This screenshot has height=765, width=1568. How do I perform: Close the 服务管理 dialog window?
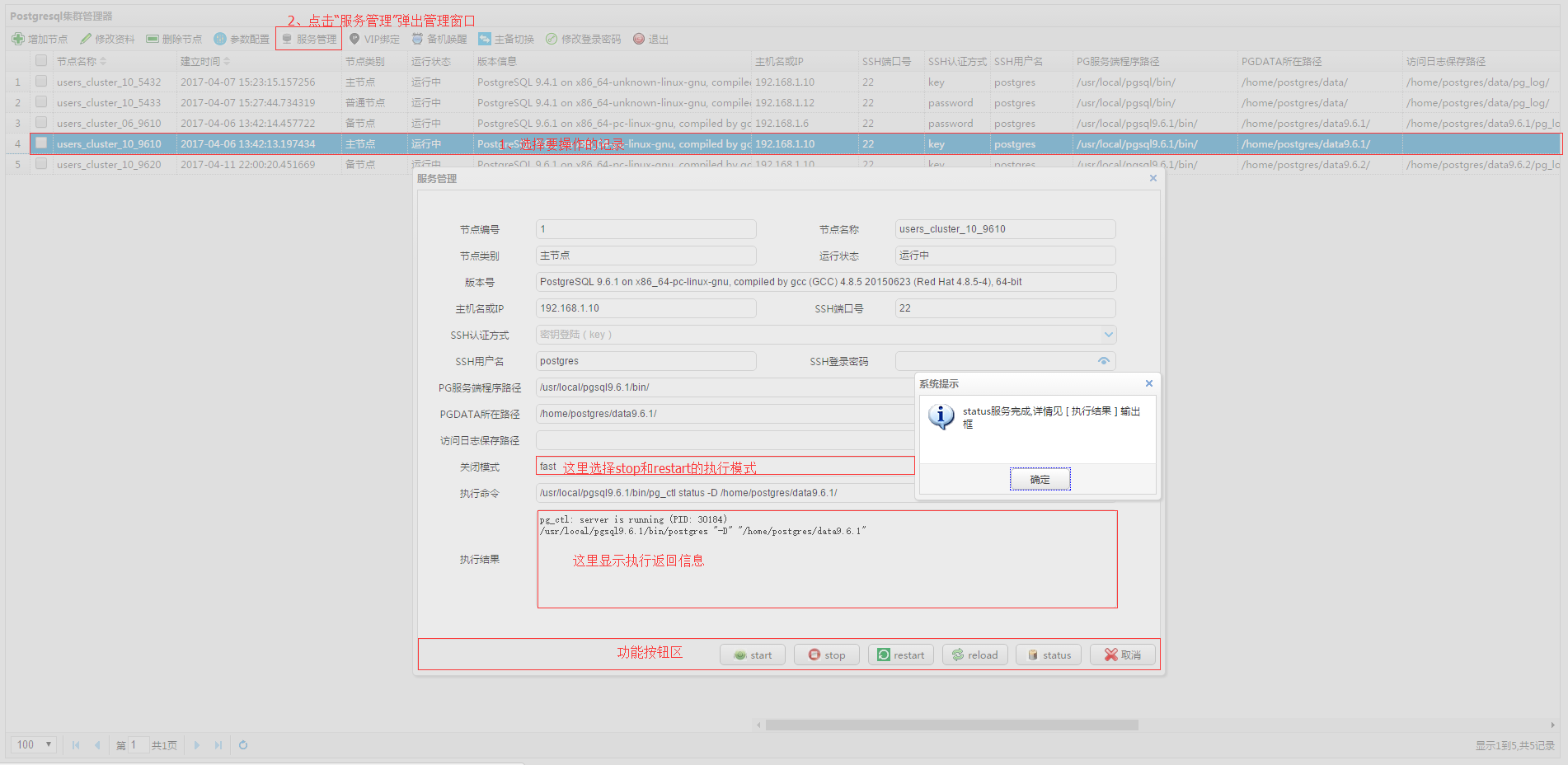(1153, 178)
